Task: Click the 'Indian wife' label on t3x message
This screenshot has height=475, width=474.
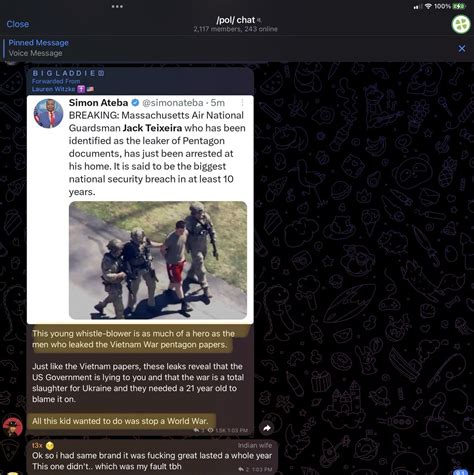Action: (255, 445)
